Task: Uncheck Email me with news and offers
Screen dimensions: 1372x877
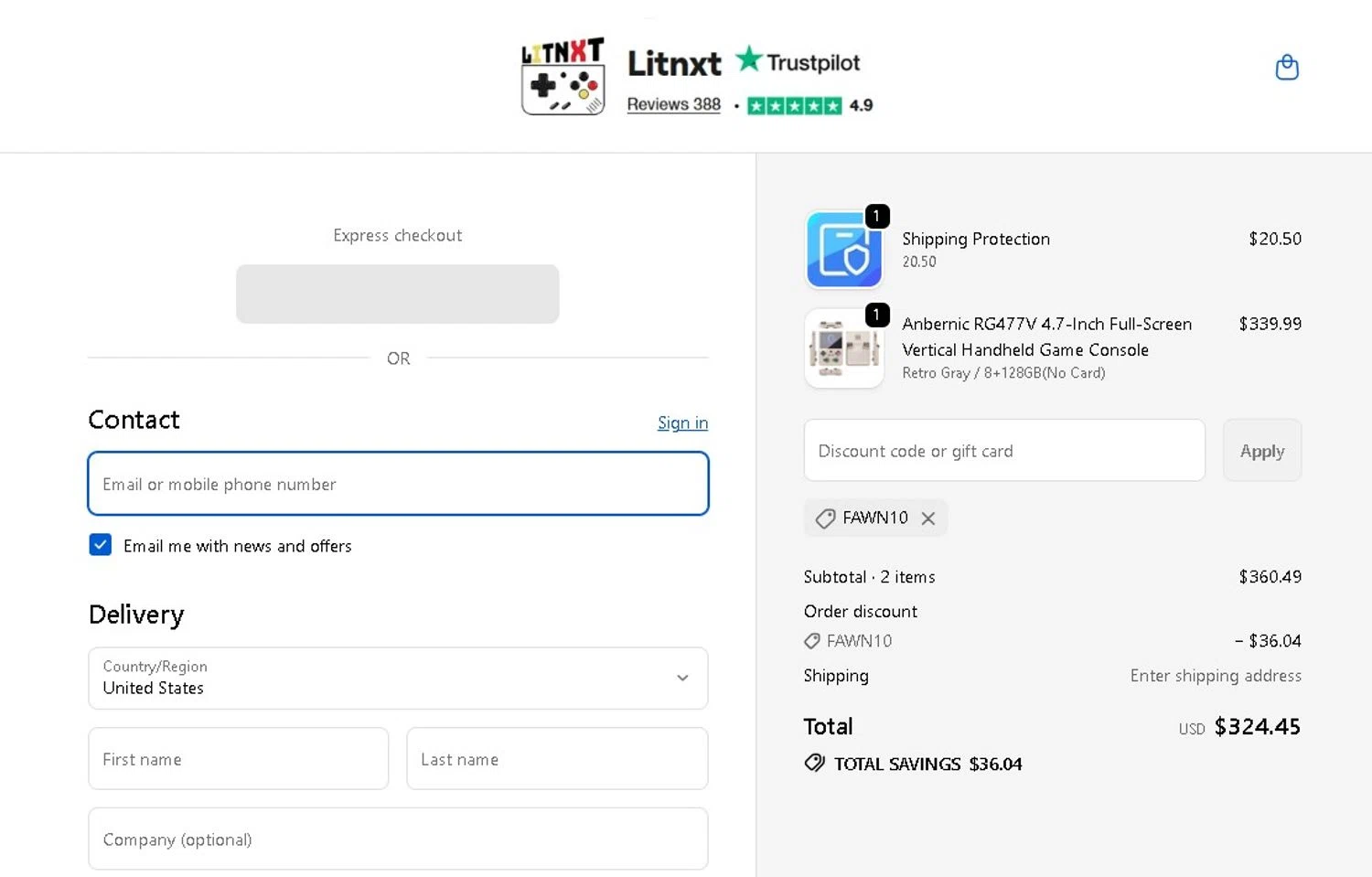Action: point(101,545)
